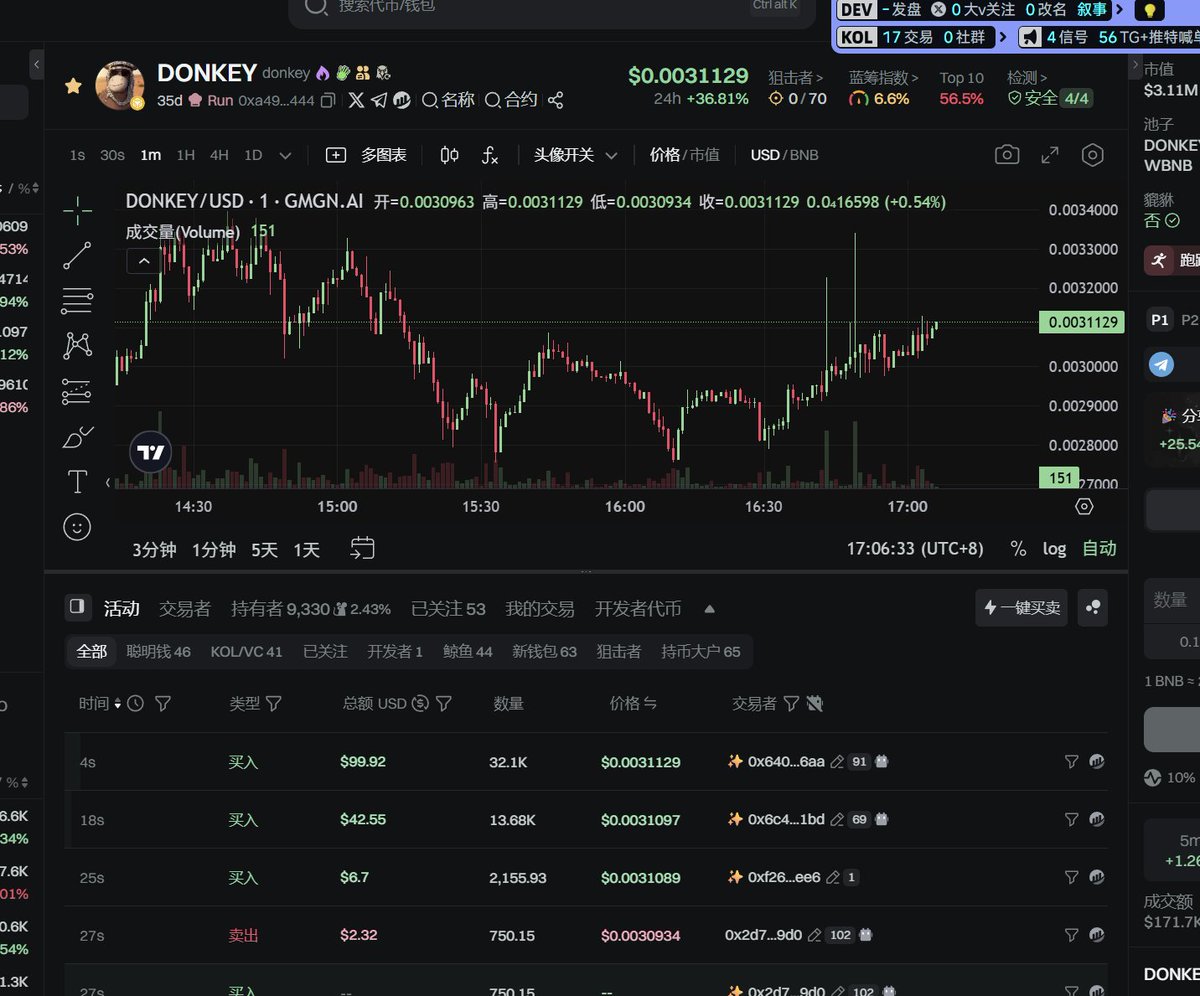Screen dimensions: 1200x996
Task: Set chart range to 5天
Action: (264, 549)
